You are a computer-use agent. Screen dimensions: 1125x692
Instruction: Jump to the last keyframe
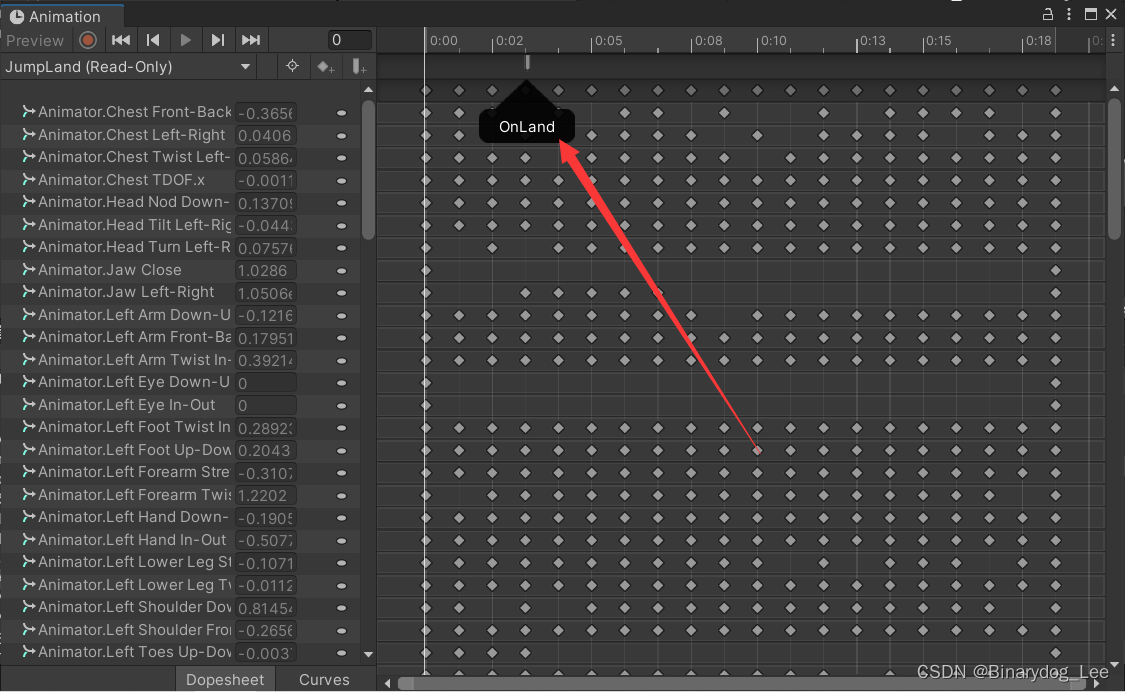pos(250,40)
